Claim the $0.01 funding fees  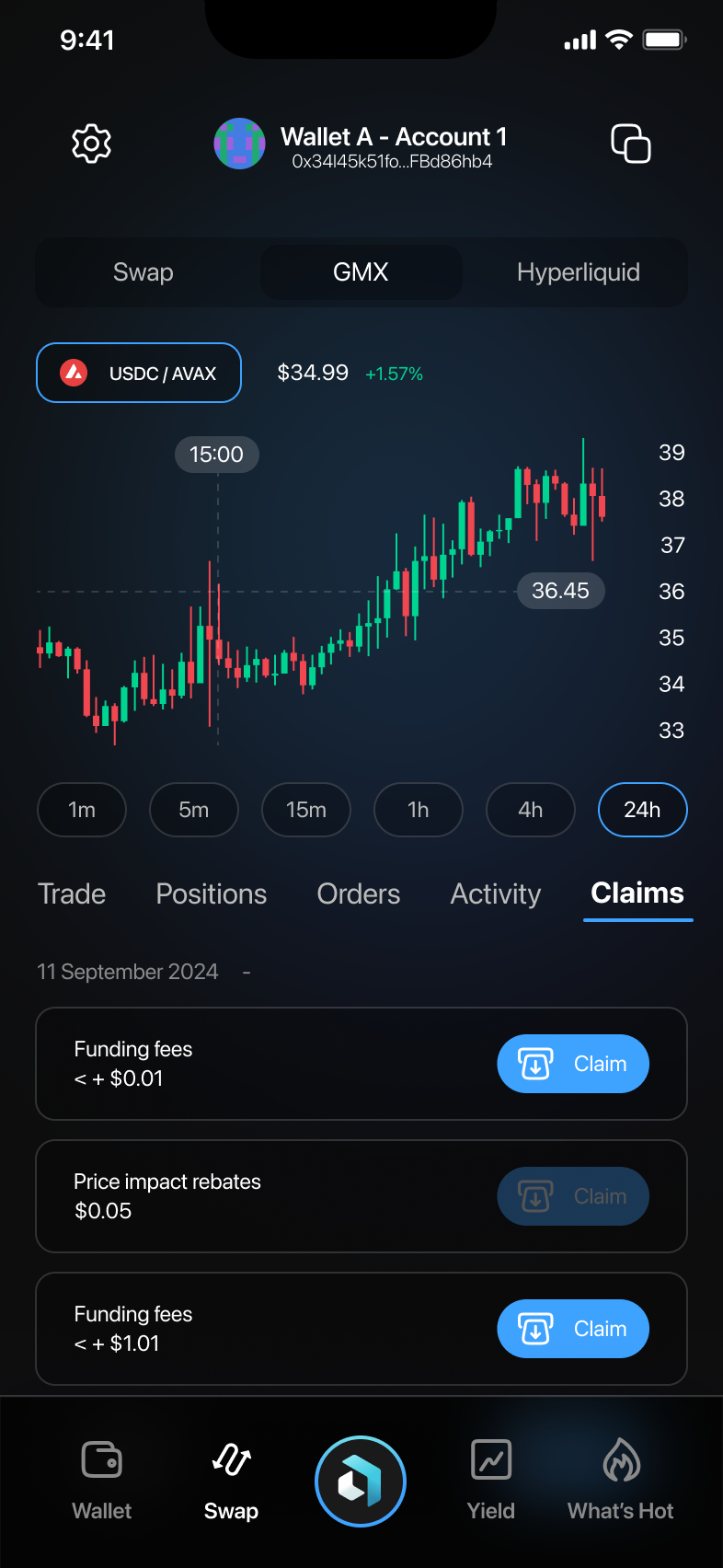[x=573, y=1064]
